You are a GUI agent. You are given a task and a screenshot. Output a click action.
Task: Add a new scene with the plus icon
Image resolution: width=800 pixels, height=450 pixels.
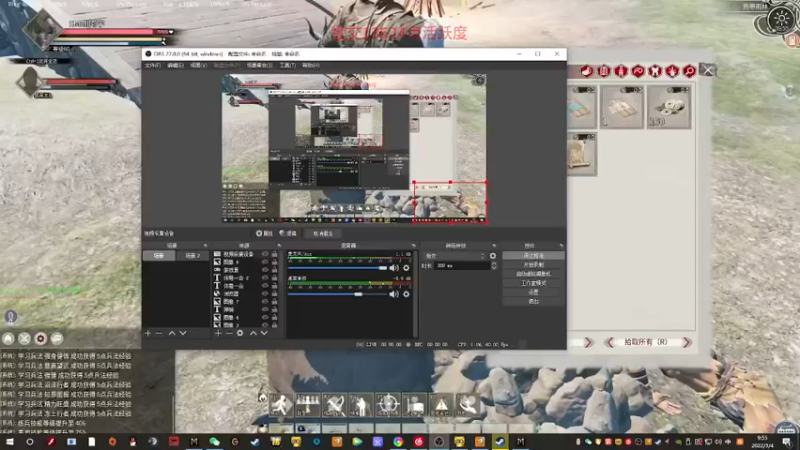tap(148, 333)
